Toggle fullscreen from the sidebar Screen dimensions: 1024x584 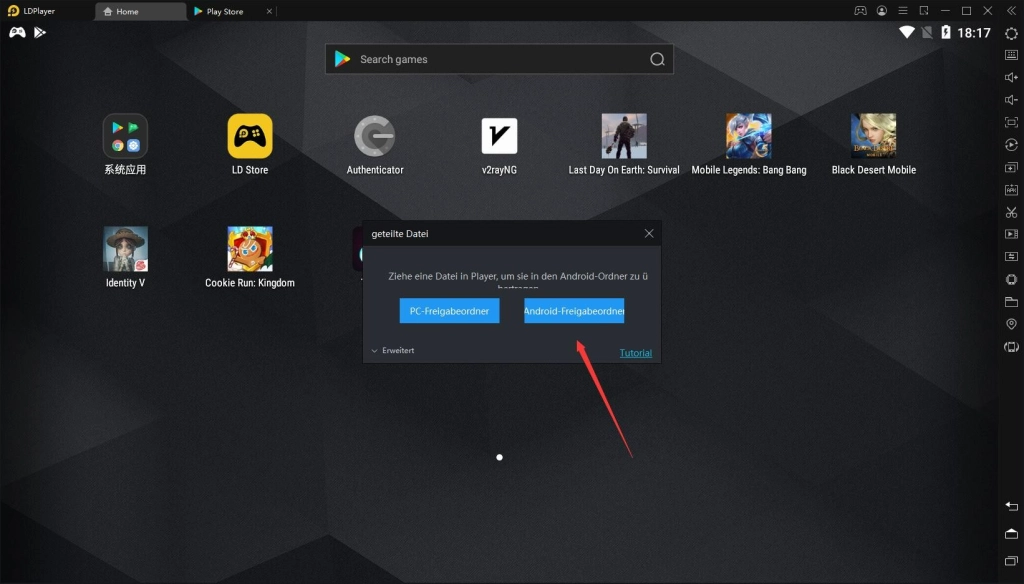pos(1011,122)
